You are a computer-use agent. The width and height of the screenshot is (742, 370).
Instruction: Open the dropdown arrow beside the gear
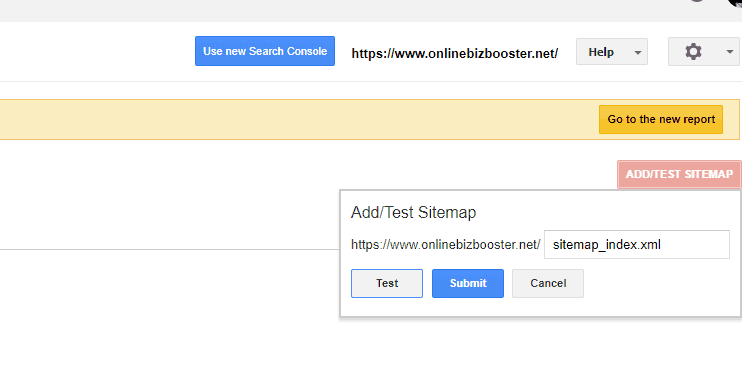pos(729,52)
